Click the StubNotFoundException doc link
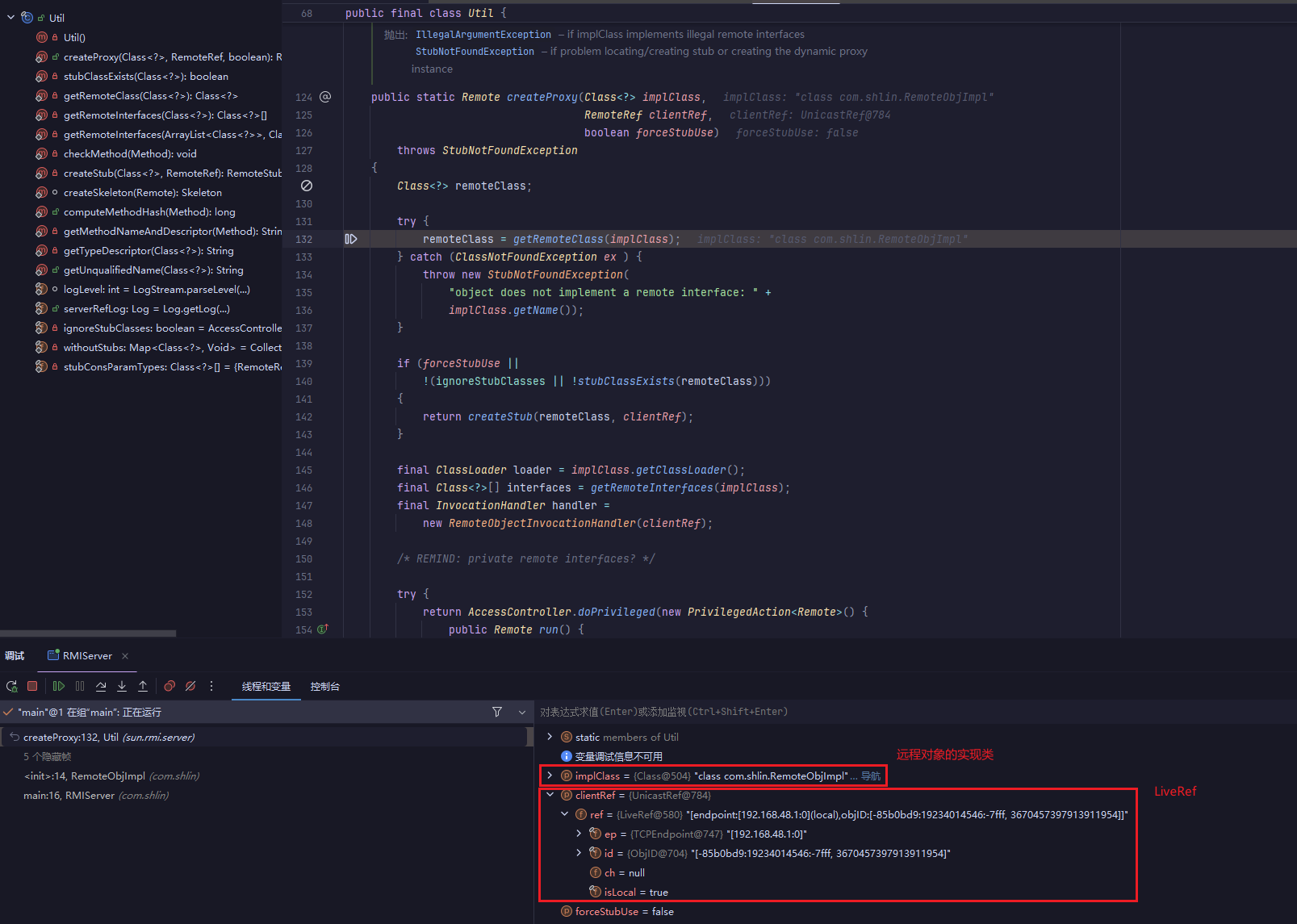The width and height of the screenshot is (1297, 924). [475, 52]
